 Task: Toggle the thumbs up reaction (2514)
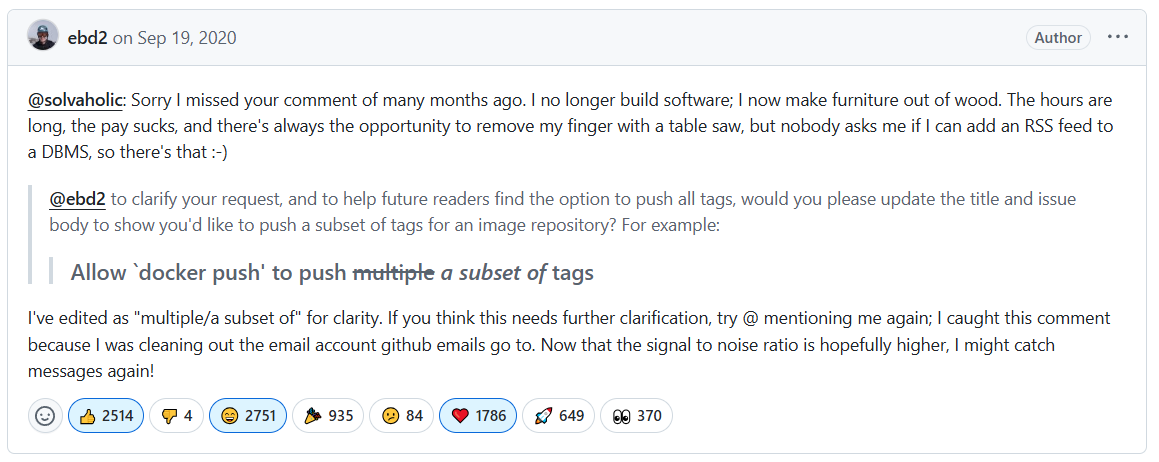[x=106, y=415]
